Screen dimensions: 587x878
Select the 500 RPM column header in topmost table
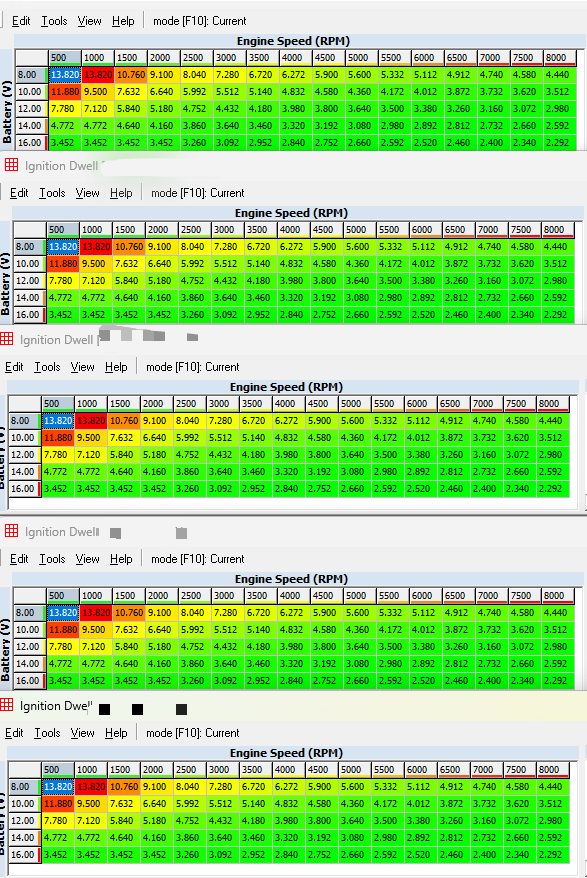64,58
